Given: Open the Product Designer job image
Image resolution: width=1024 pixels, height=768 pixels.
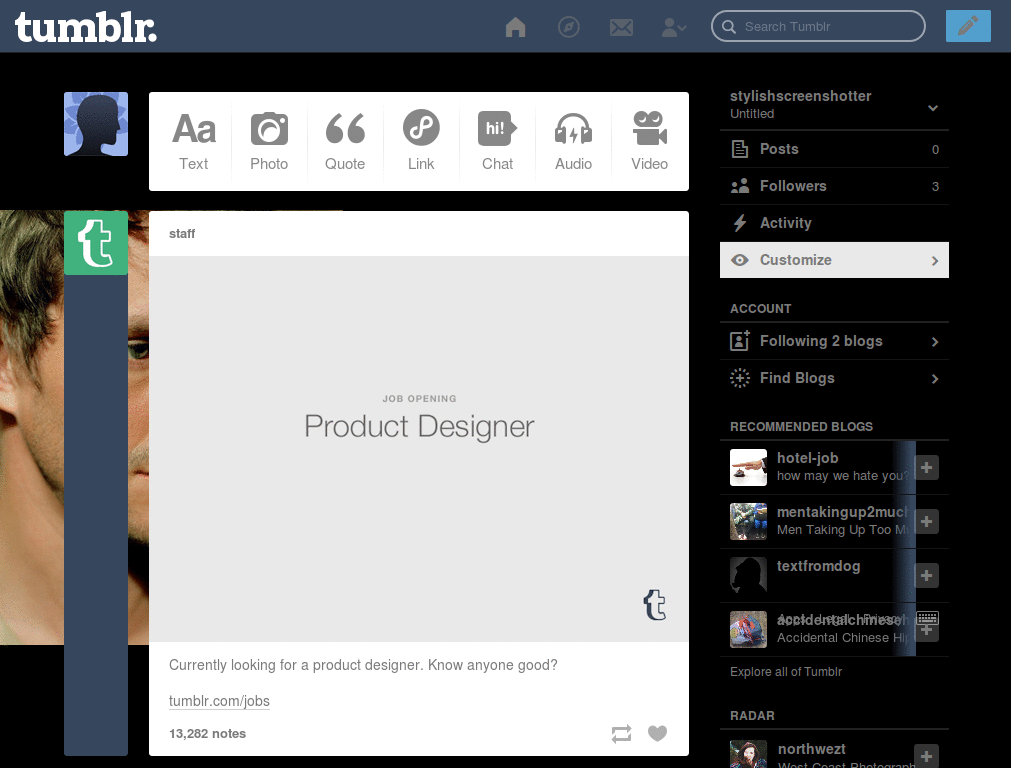Looking at the screenshot, I should pos(419,448).
